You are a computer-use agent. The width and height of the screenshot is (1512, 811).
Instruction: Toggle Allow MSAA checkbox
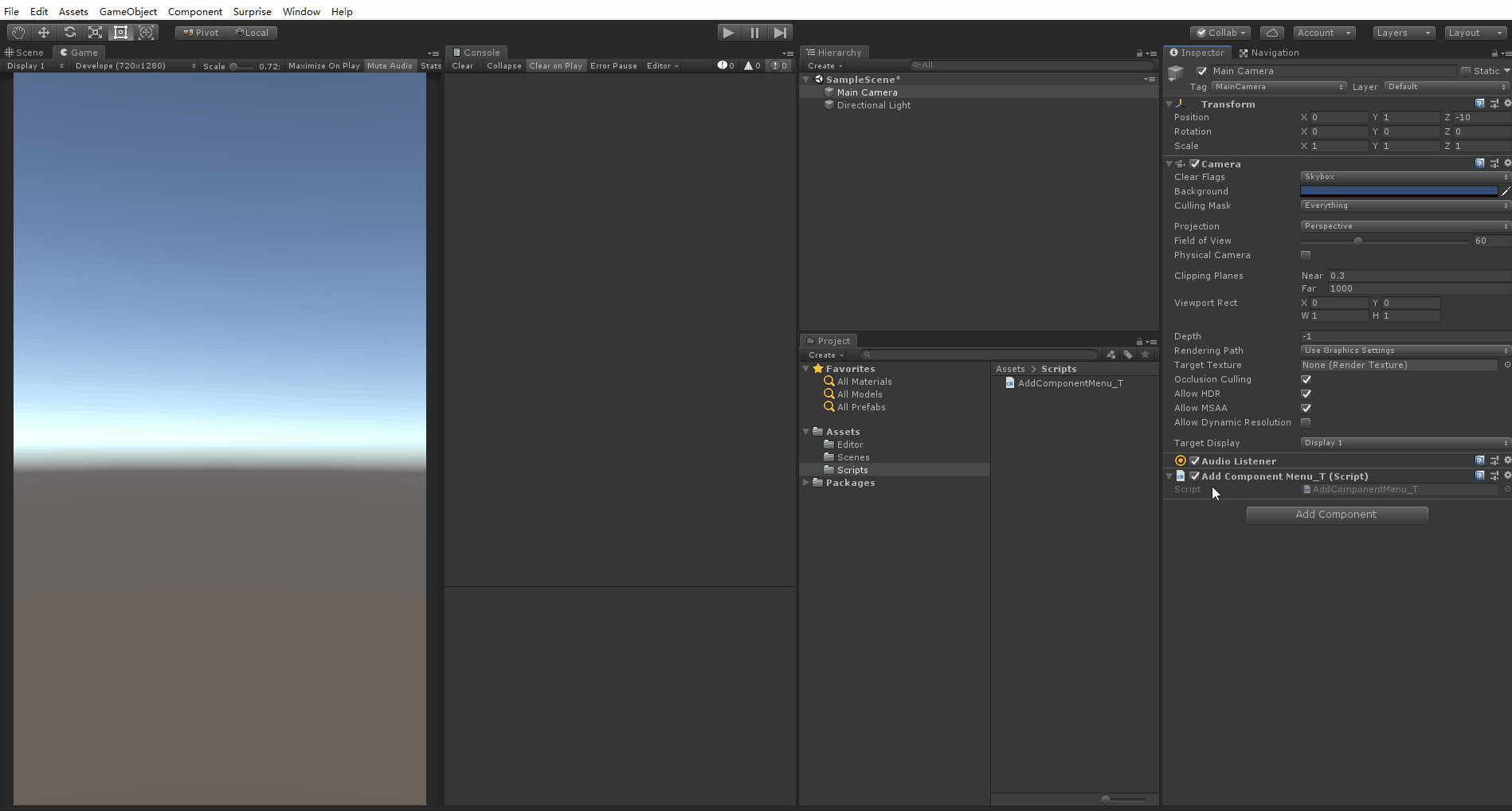point(1306,408)
